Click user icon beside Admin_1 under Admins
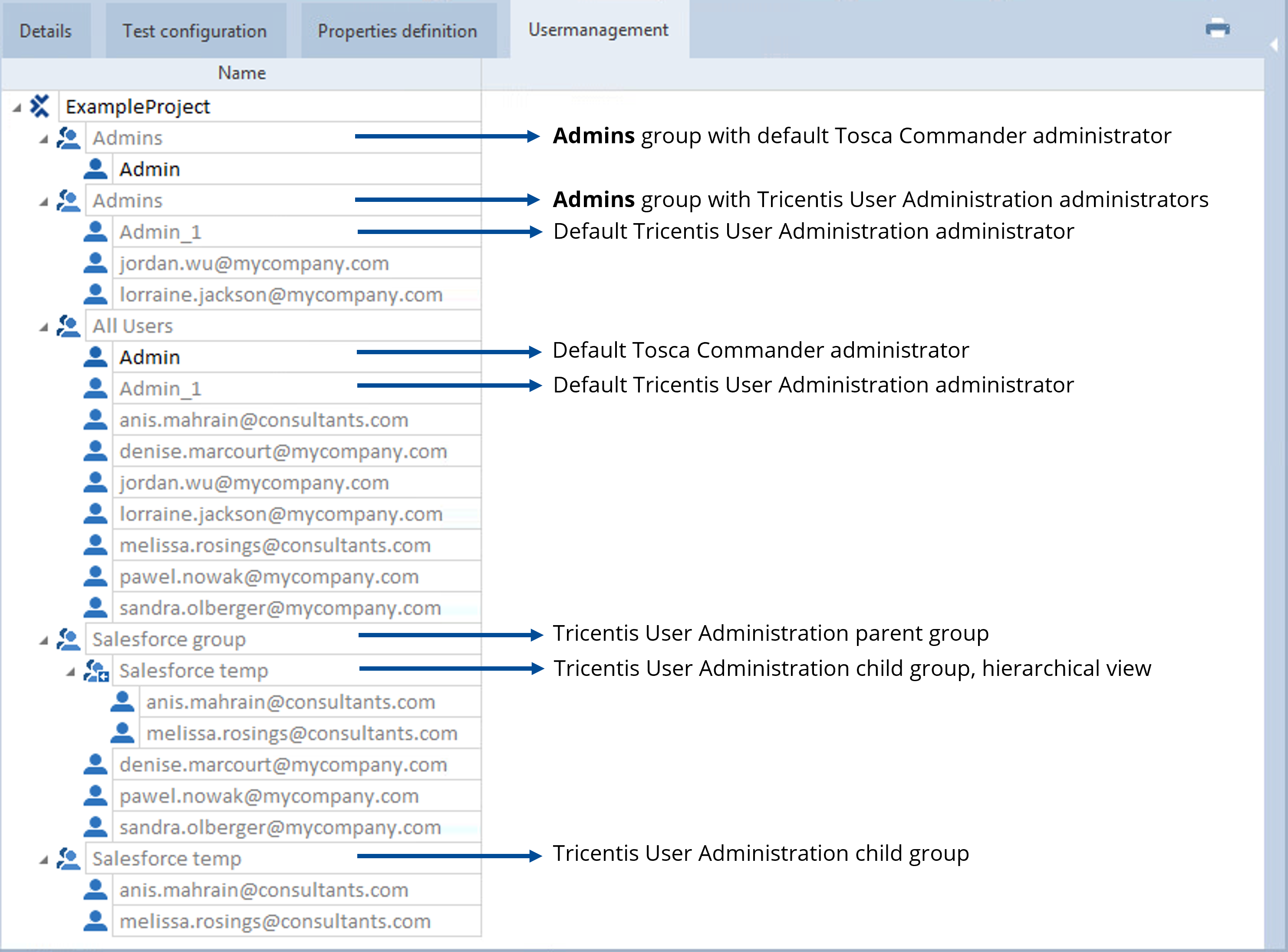 tap(95, 232)
